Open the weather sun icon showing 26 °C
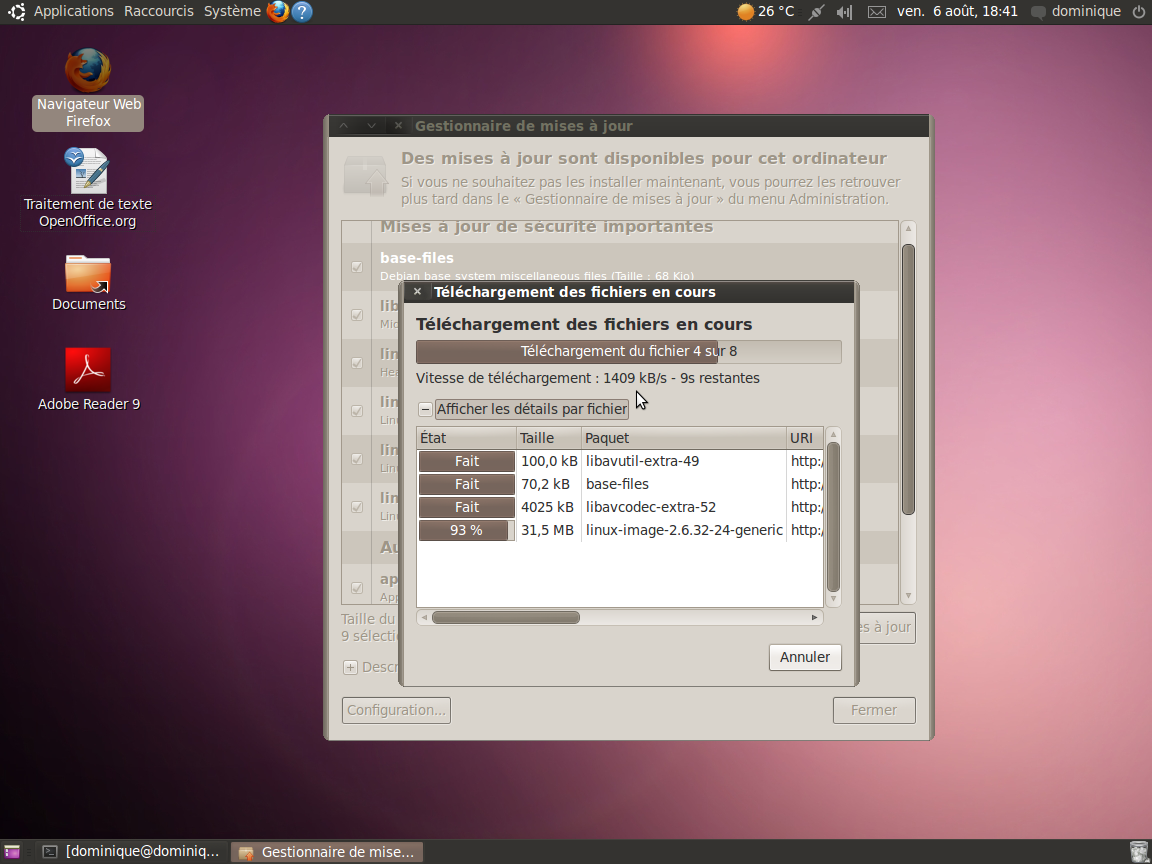This screenshot has height=864, width=1152. pos(746,11)
